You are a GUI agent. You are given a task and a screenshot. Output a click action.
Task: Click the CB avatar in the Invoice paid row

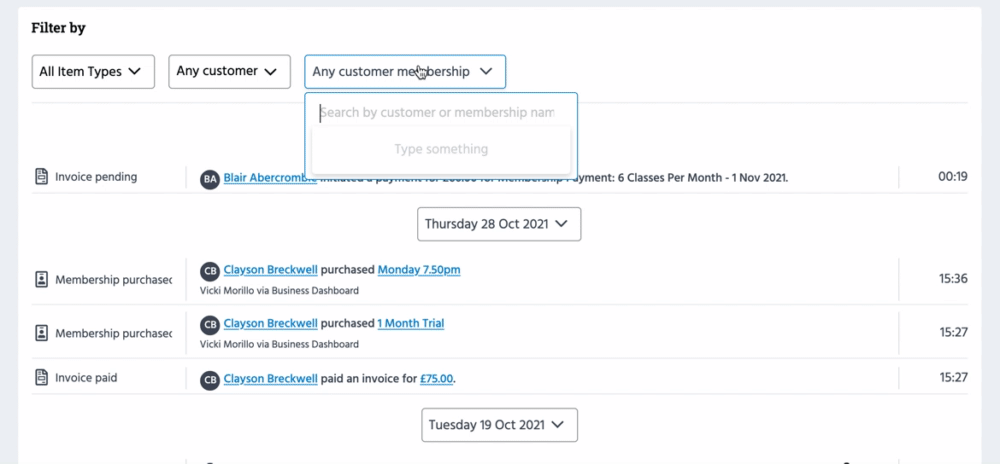point(210,379)
